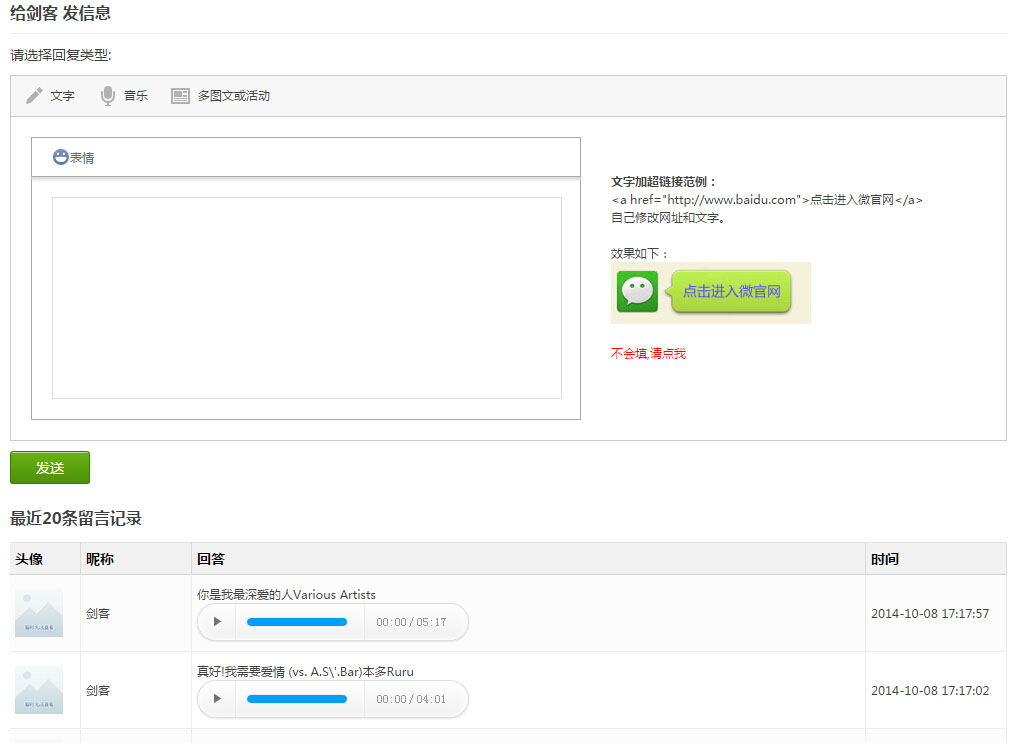Click the green WeChat chat bubble icon
The height and width of the screenshot is (743, 1020).
point(637,292)
